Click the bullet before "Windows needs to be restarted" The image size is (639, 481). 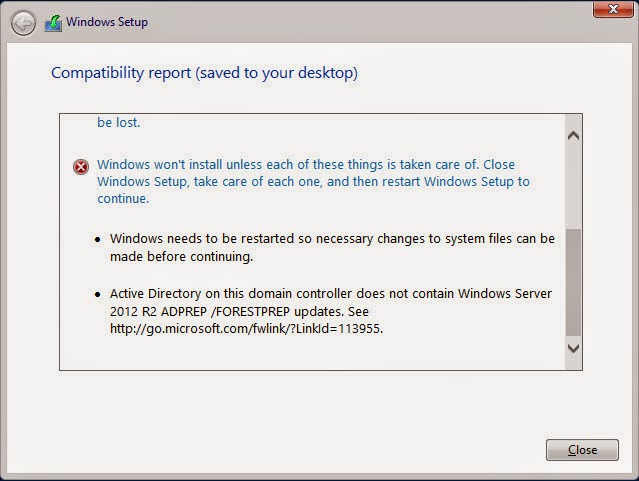(x=97, y=239)
